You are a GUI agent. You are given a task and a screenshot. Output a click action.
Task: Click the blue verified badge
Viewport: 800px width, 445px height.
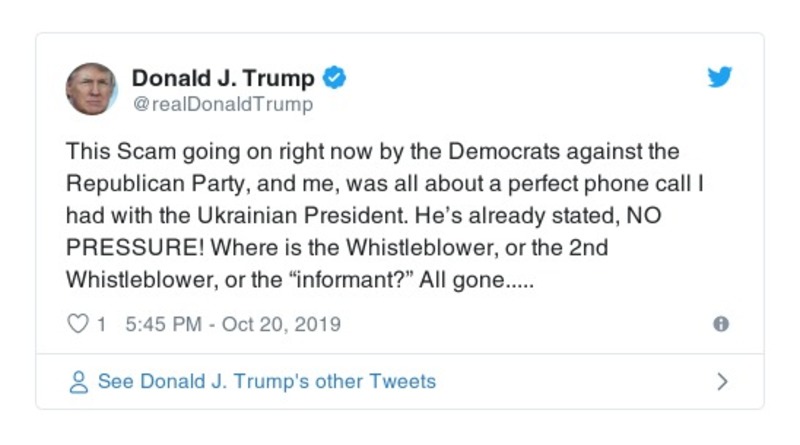pos(336,78)
